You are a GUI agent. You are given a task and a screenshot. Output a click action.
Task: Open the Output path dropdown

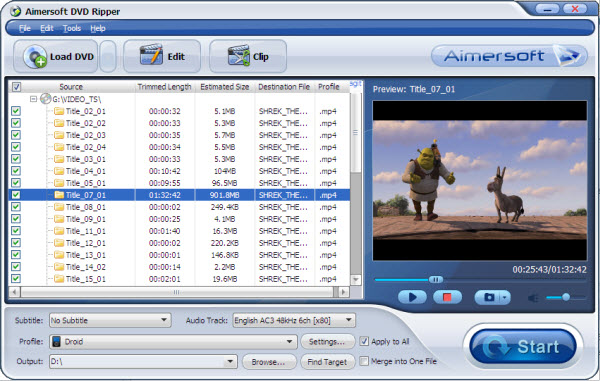(230, 361)
